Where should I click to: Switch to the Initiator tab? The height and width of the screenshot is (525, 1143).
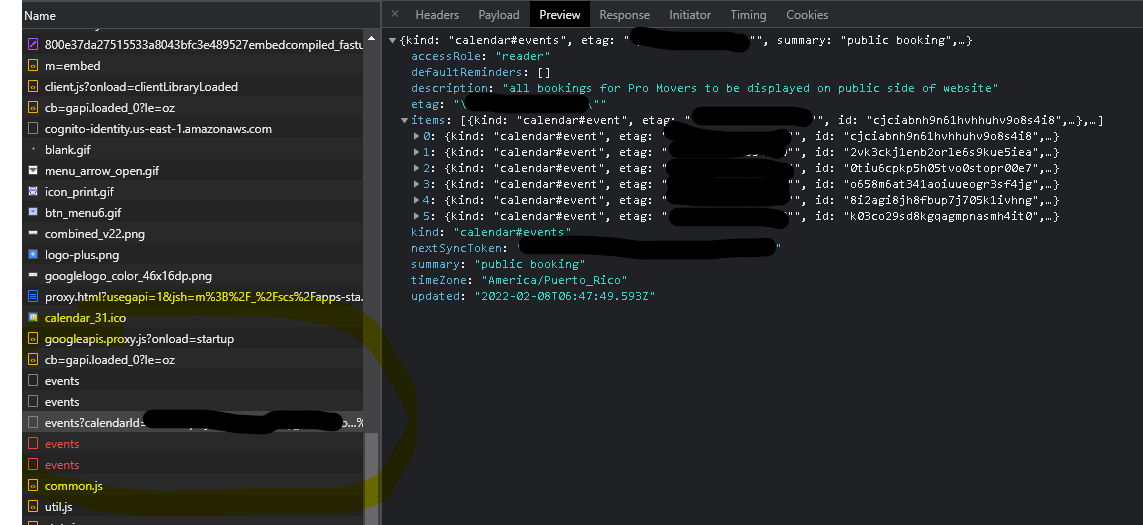pos(690,15)
